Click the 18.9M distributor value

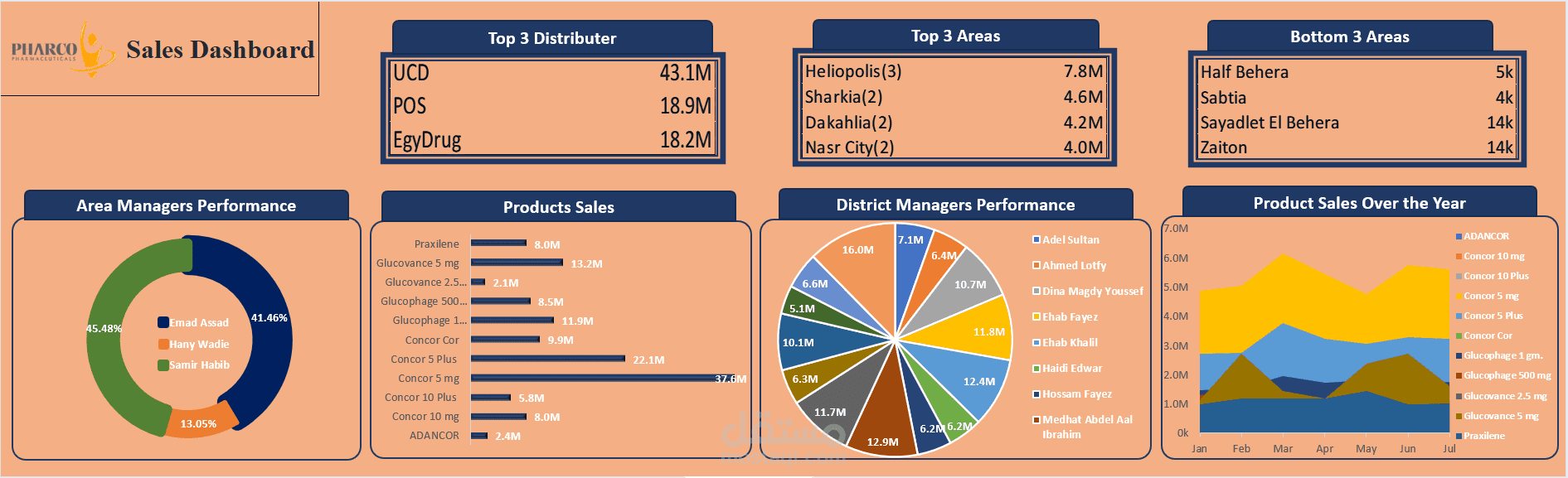point(685,106)
